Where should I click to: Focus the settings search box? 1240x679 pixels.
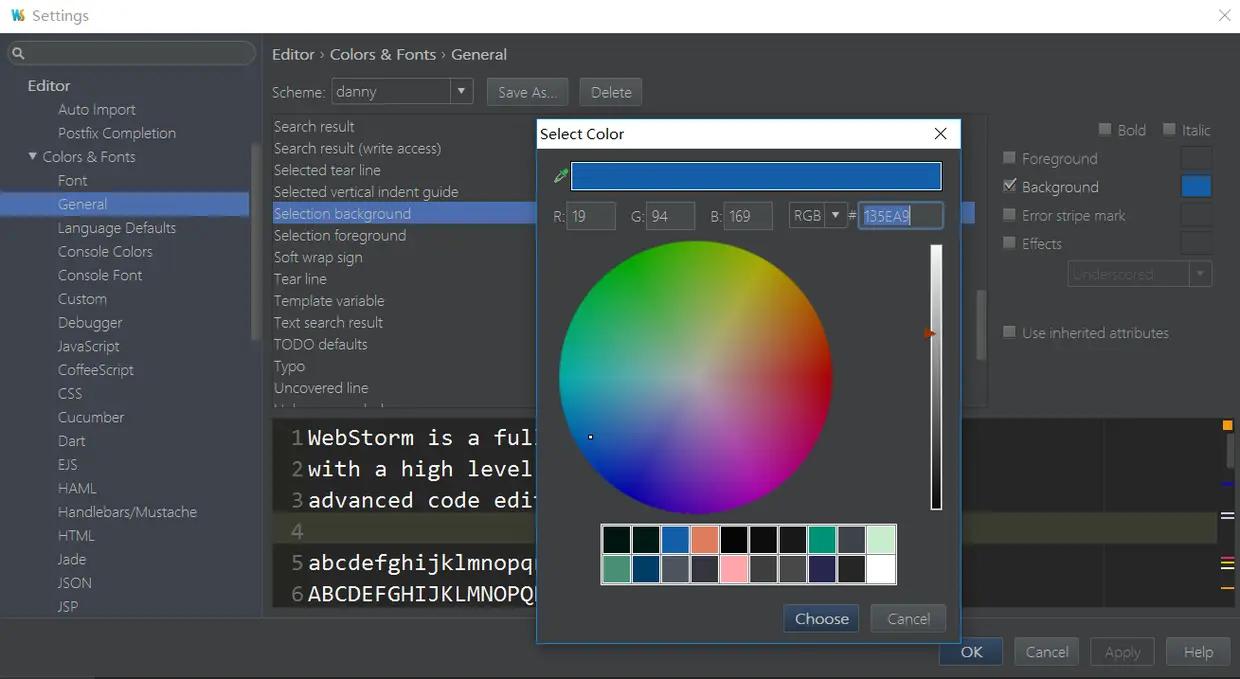[x=131, y=53]
